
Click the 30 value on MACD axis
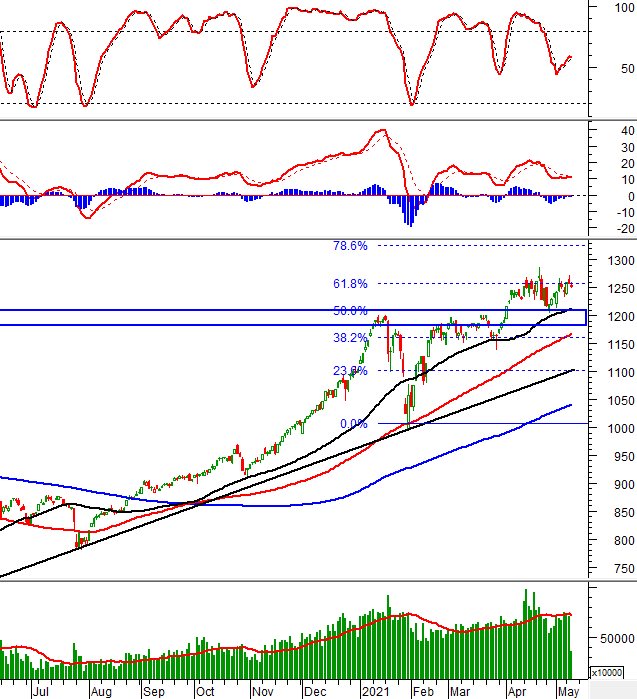[x=627, y=148]
